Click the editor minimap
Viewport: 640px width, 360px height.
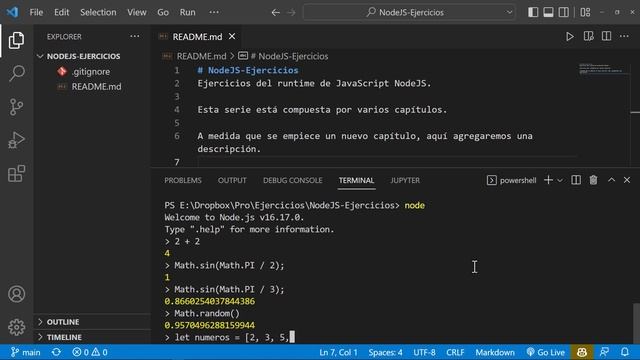602,69
